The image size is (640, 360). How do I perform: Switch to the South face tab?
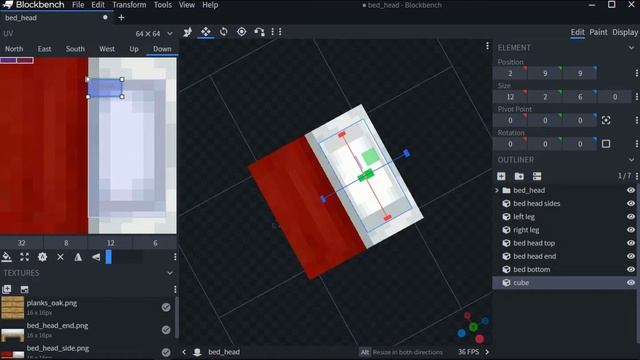(75, 49)
